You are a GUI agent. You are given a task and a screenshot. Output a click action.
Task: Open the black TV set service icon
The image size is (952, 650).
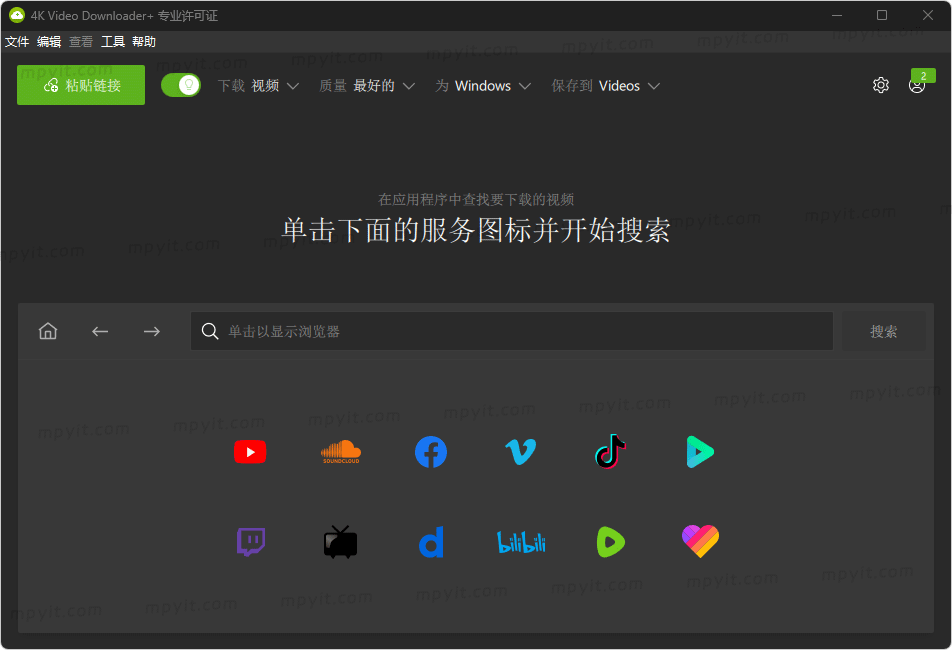[341, 541]
